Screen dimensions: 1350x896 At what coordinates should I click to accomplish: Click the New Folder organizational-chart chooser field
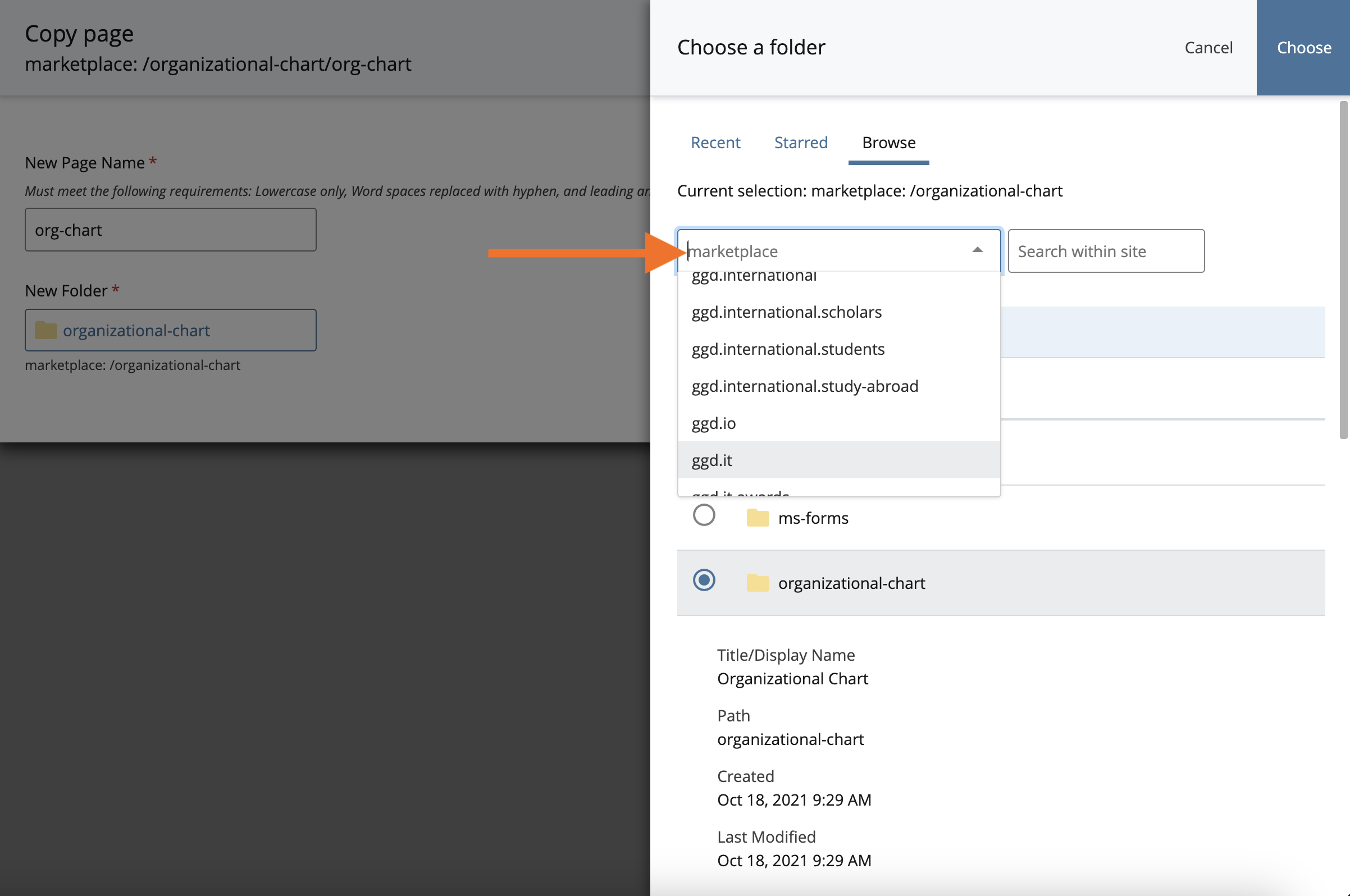click(x=170, y=330)
